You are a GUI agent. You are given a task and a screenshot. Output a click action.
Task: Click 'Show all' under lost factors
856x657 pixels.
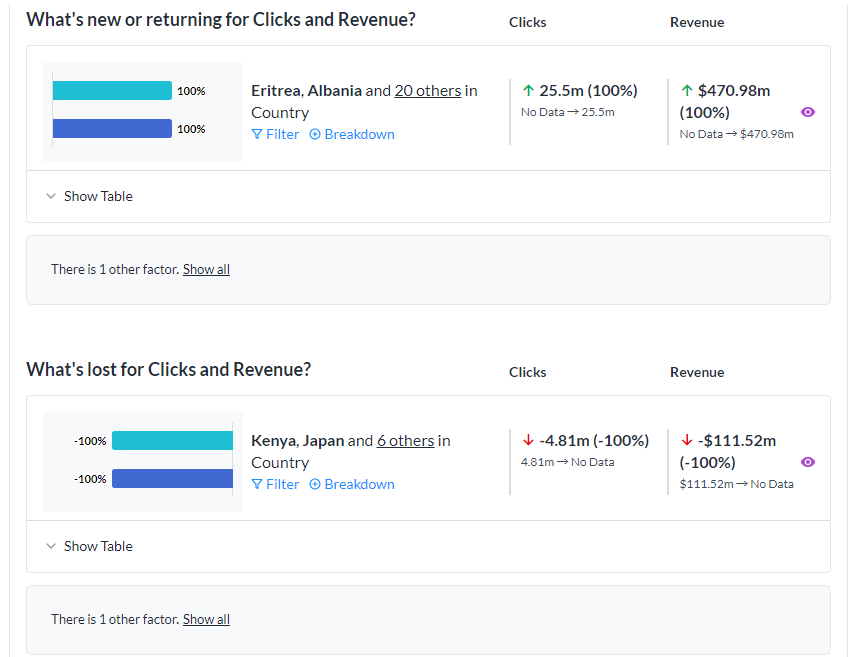point(206,619)
